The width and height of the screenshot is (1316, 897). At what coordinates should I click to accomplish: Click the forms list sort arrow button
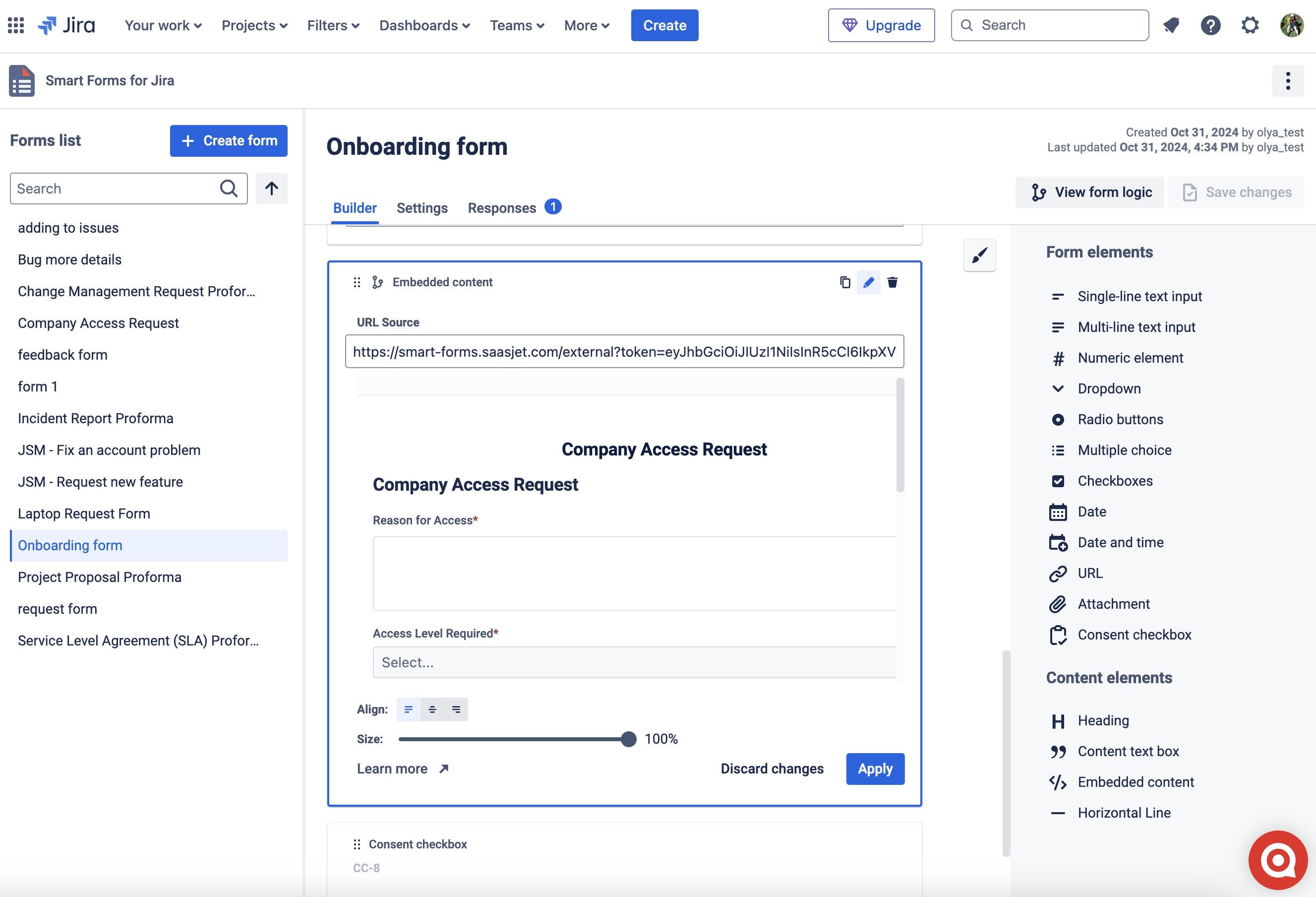coord(271,189)
